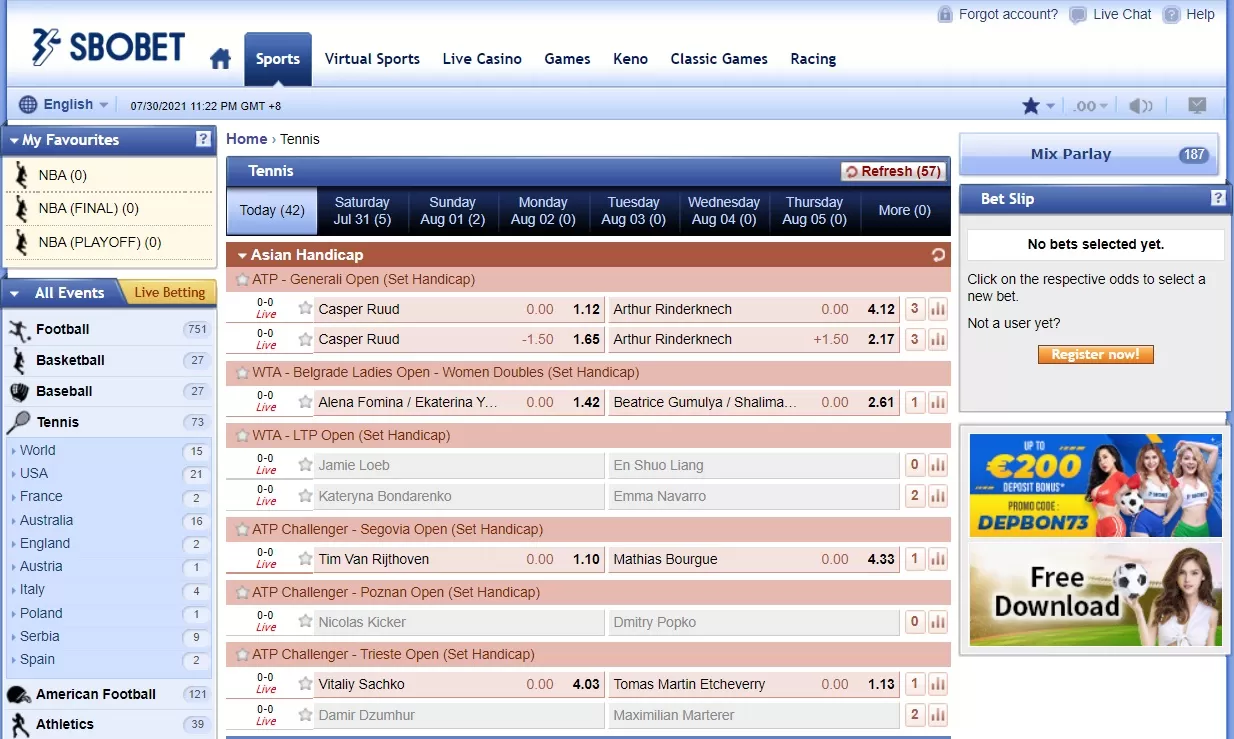
Task: Switch to the Live Betting tab
Action: pos(168,292)
